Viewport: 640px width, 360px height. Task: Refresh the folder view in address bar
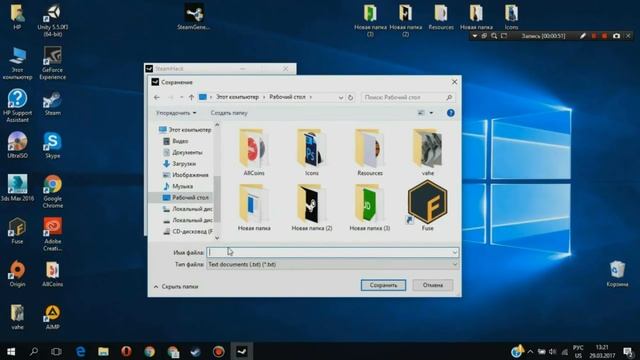(350, 98)
